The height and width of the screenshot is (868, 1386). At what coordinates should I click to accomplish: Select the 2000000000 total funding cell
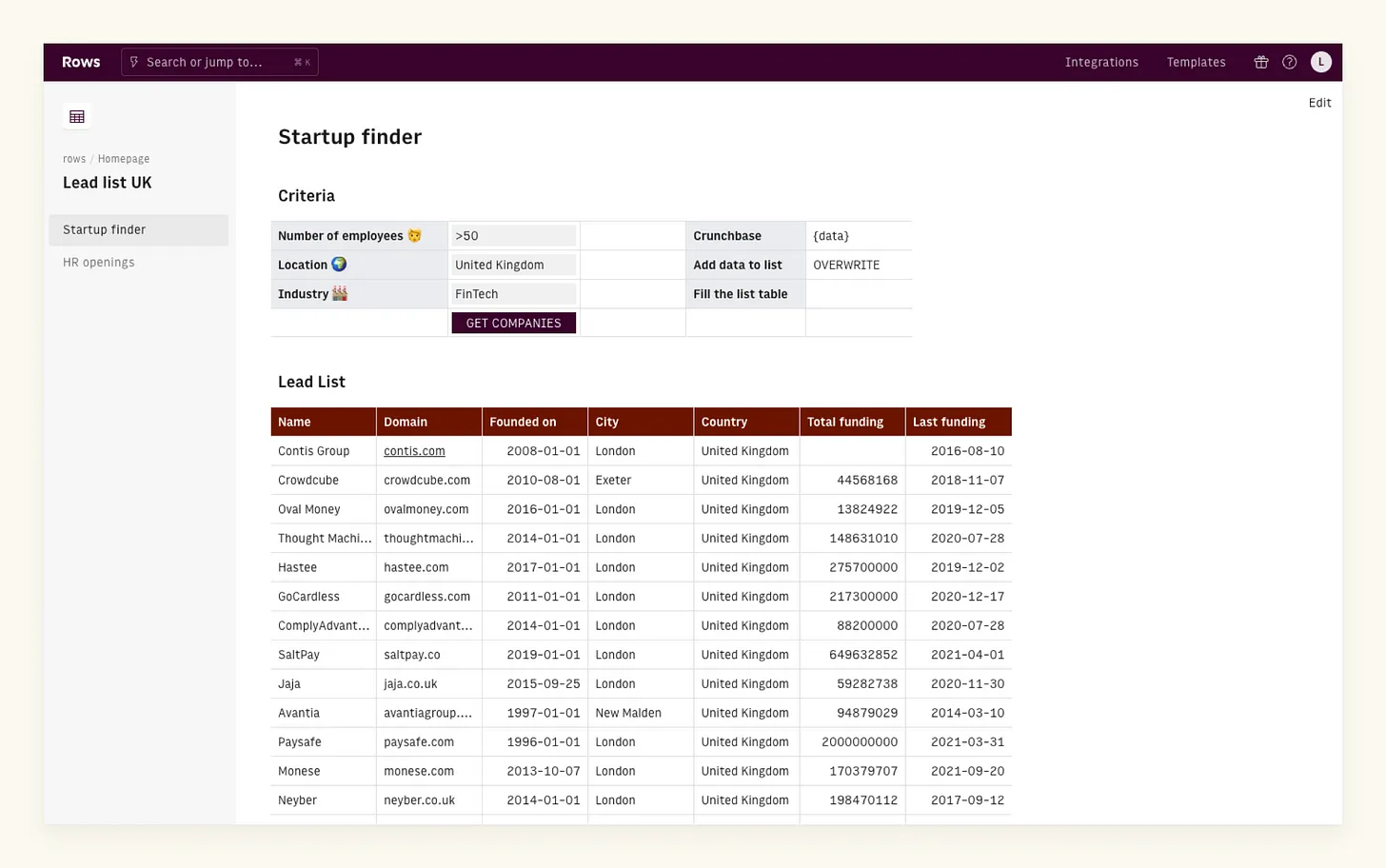(x=852, y=742)
